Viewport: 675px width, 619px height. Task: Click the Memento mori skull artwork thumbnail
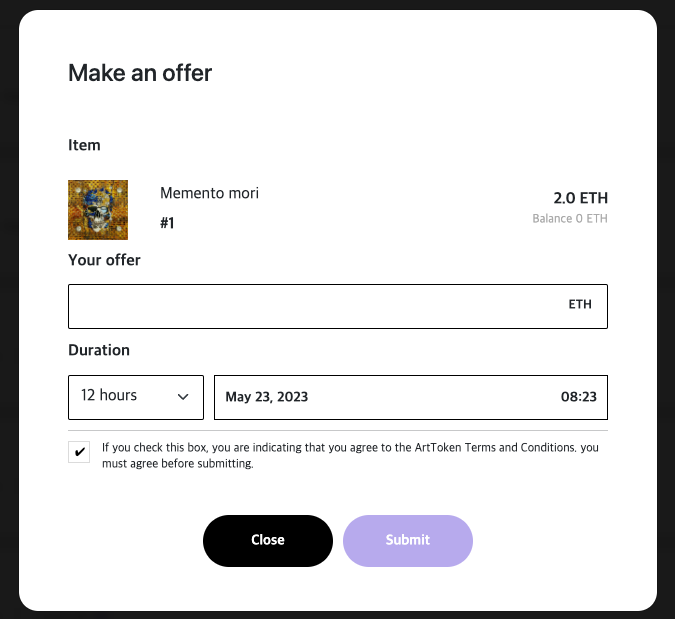tap(98, 210)
